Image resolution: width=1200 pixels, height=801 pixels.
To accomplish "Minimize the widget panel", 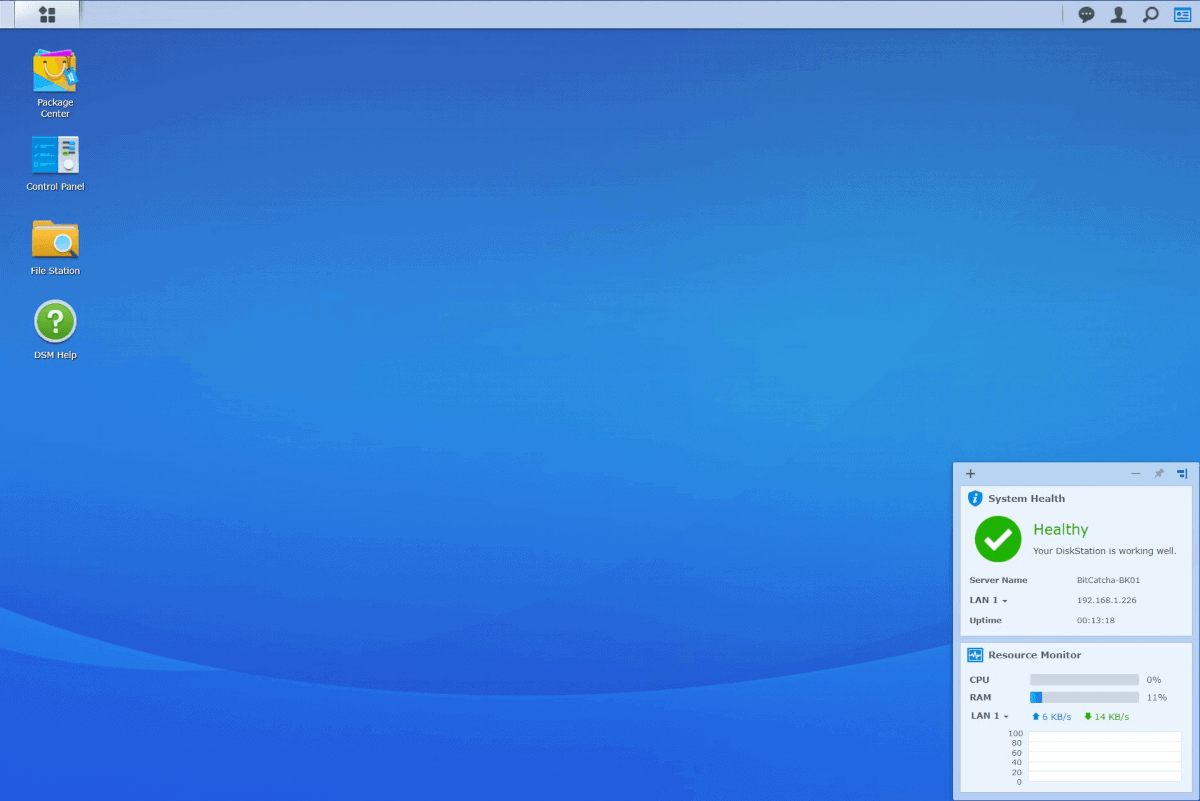I will (x=1136, y=473).
